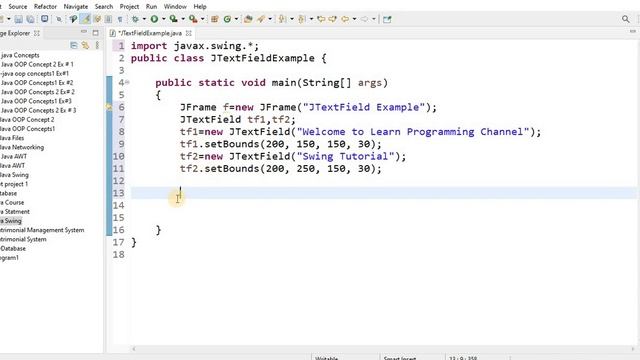The image size is (640, 360).
Task: Select the highlighted Java Swing project
Action: click(11, 221)
